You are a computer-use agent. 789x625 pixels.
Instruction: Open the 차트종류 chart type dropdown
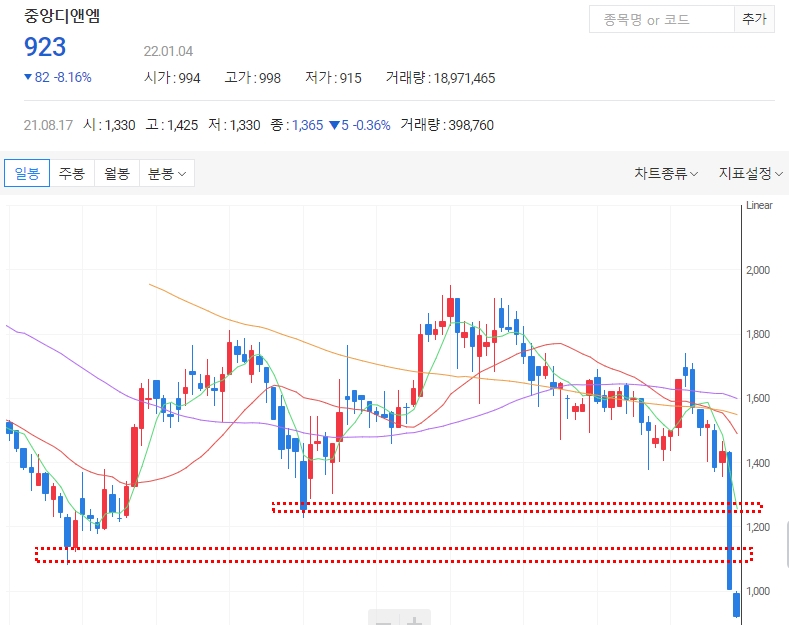tap(666, 174)
